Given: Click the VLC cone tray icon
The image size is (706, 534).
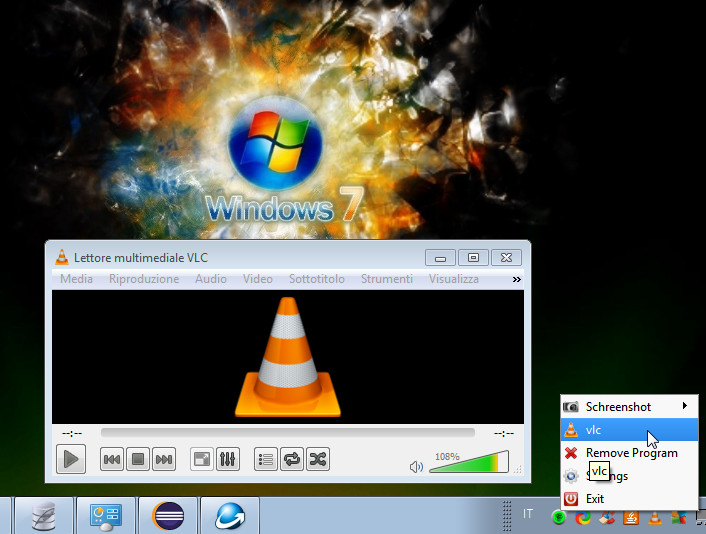Looking at the screenshot, I should tap(655, 518).
